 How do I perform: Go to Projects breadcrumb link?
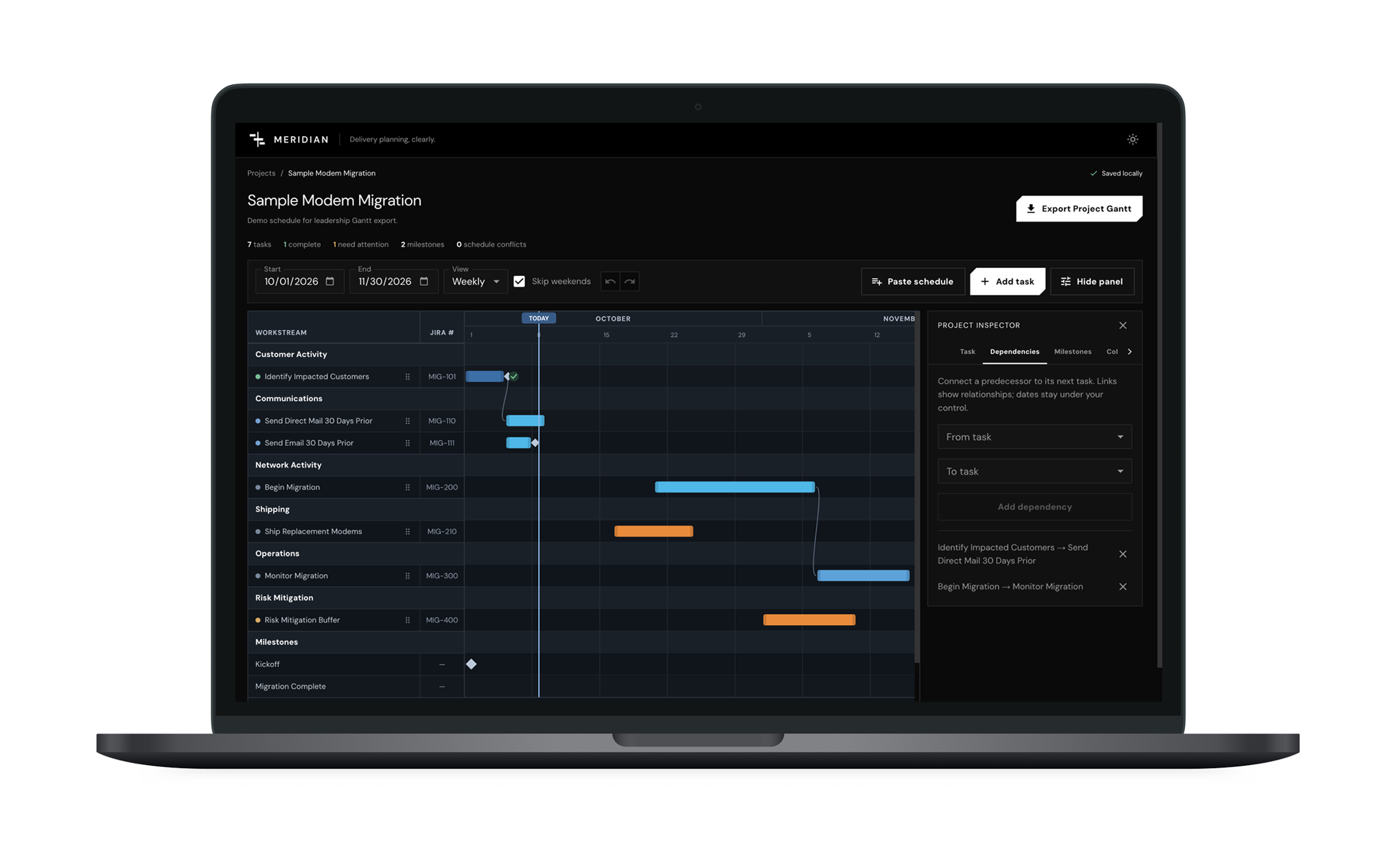(261, 173)
